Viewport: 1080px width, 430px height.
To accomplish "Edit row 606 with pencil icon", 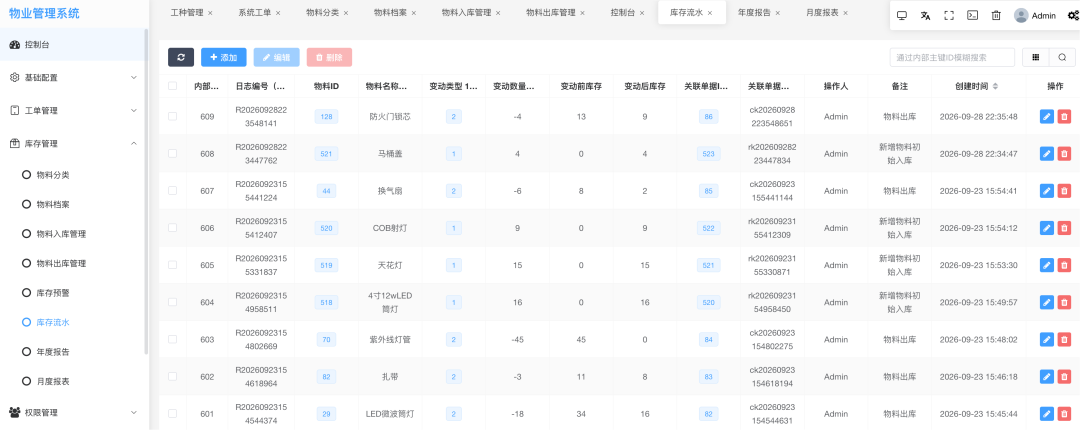I will (x=1047, y=228).
